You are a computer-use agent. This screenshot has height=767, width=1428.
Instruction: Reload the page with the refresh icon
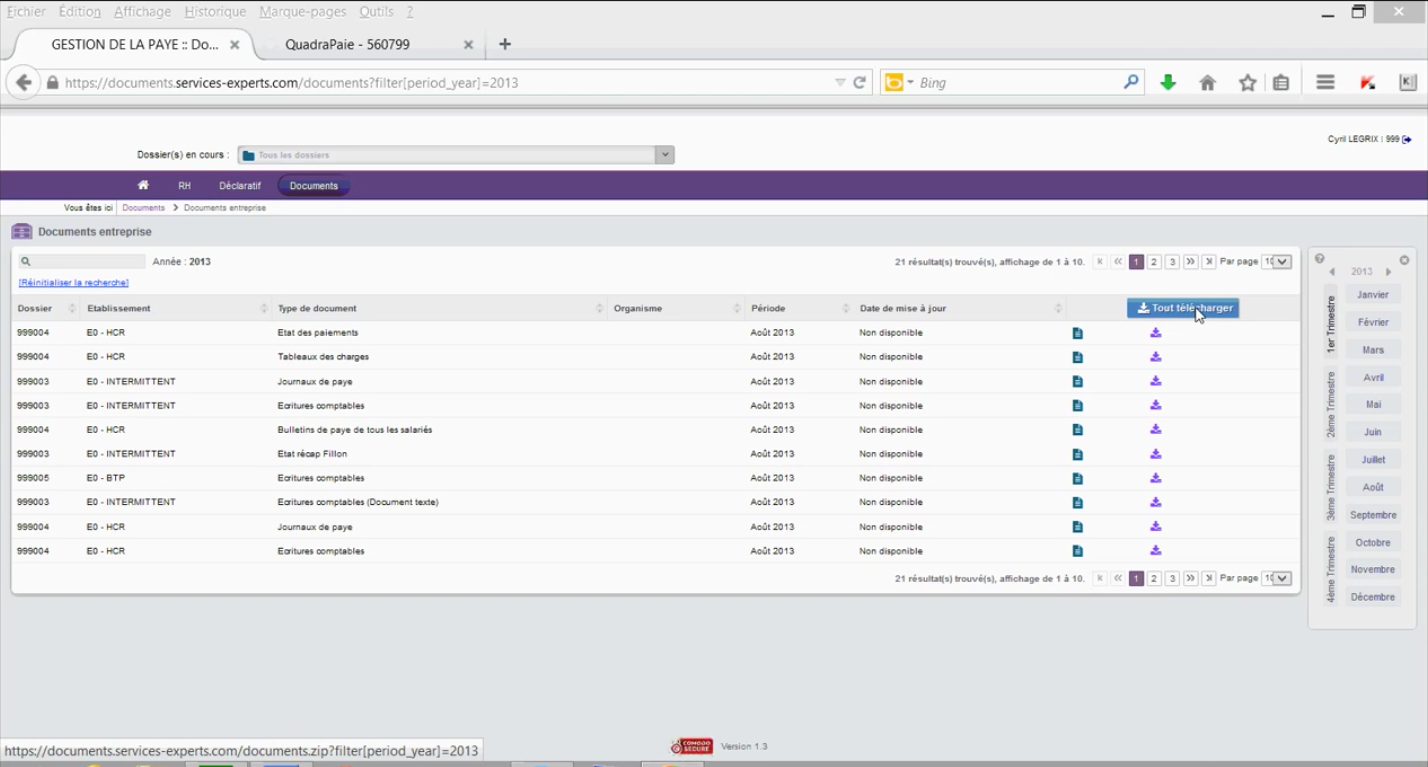[859, 83]
